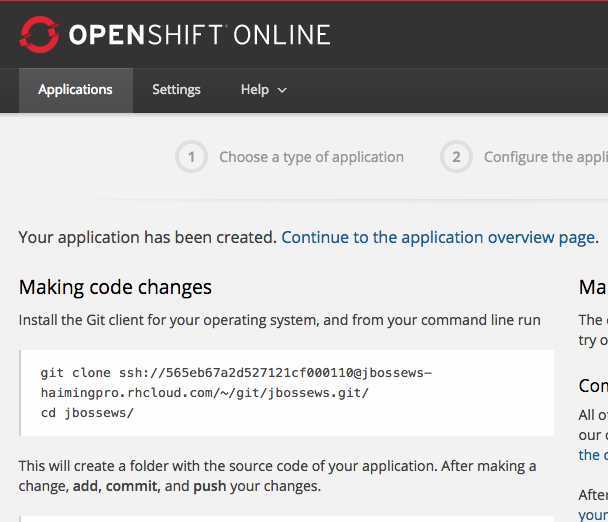The height and width of the screenshot is (522, 608).
Task: Click the bold word 'commit'
Action: pos(131,486)
